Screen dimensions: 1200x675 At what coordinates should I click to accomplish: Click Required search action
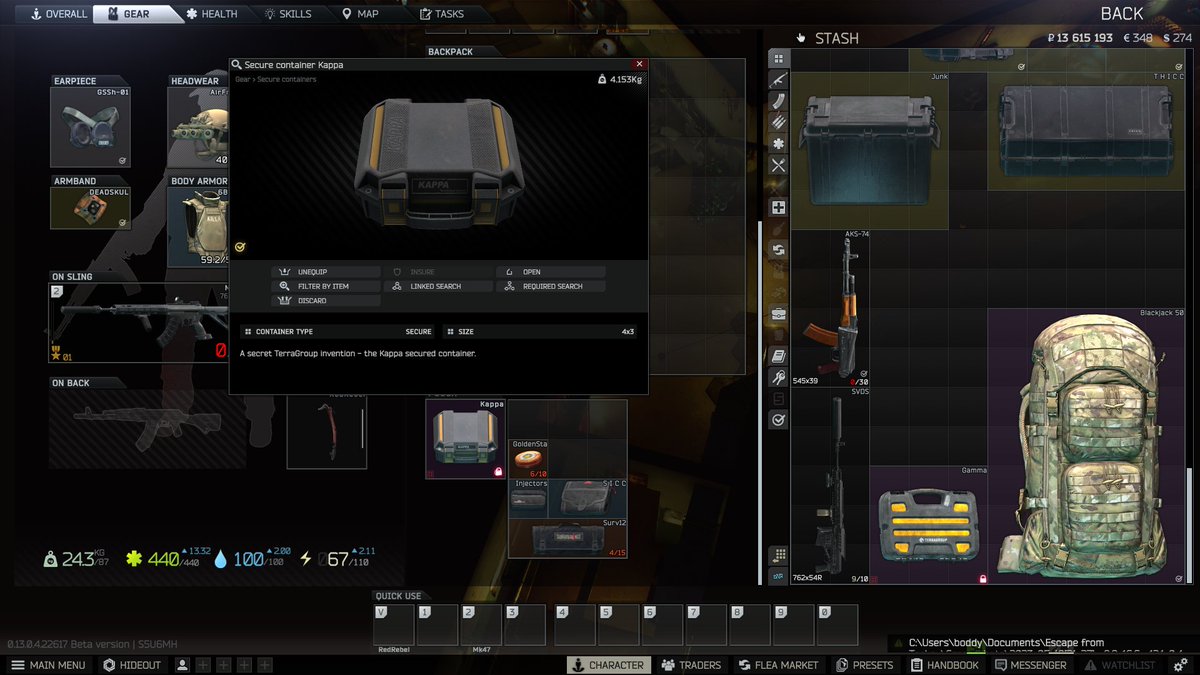click(551, 286)
